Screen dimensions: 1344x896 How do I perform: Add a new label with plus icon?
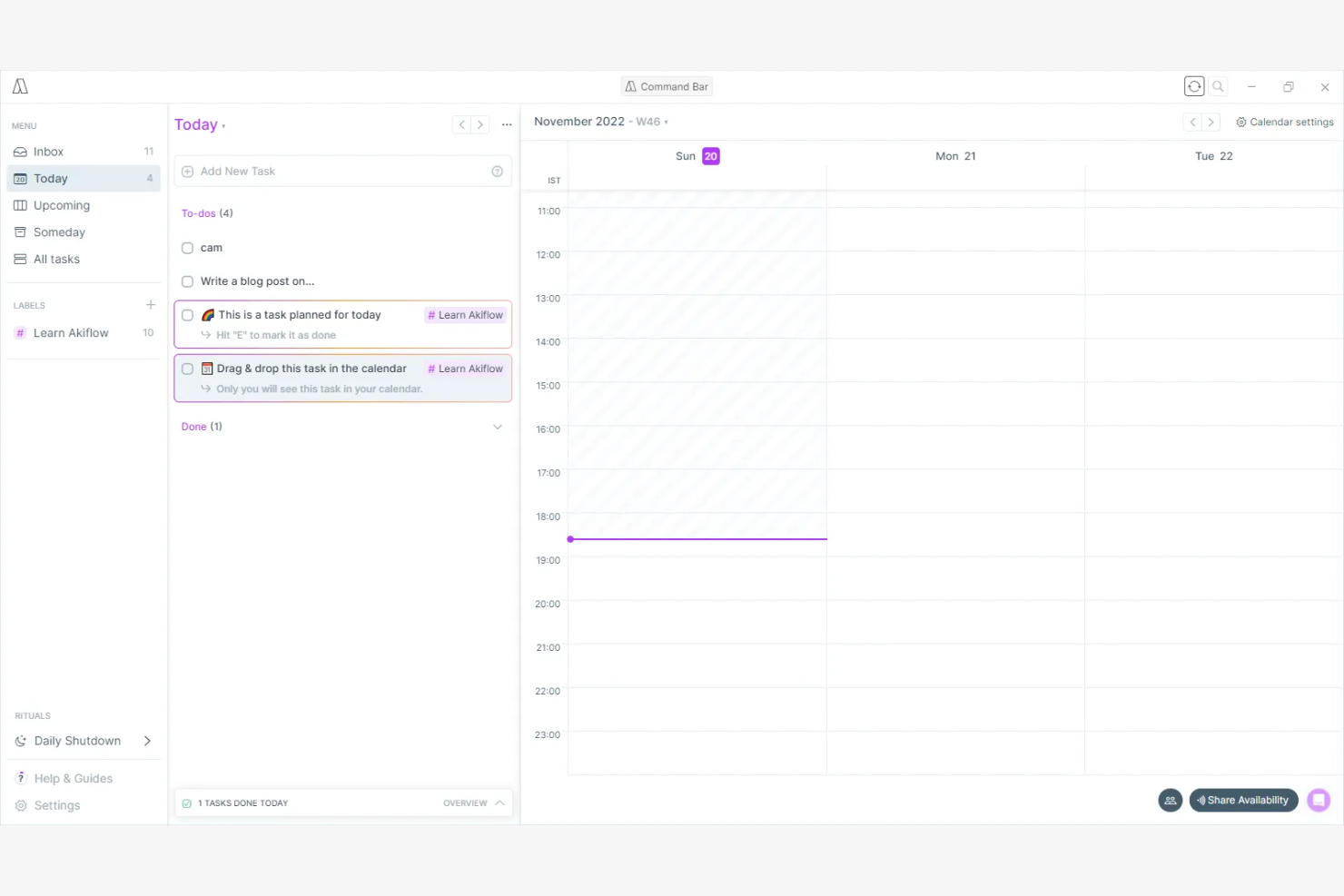point(151,305)
